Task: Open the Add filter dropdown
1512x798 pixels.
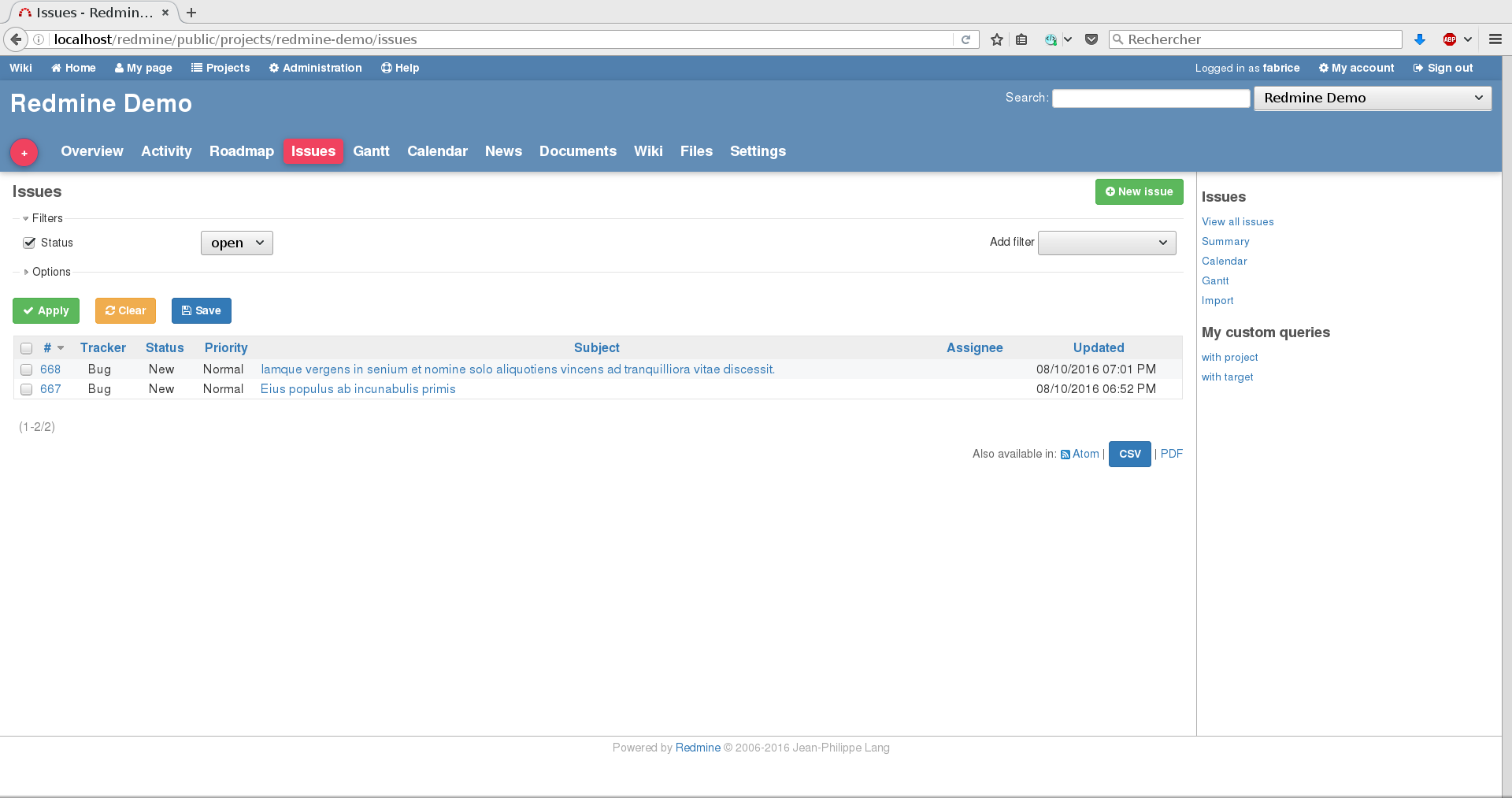Action: click(x=1106, y=243)
